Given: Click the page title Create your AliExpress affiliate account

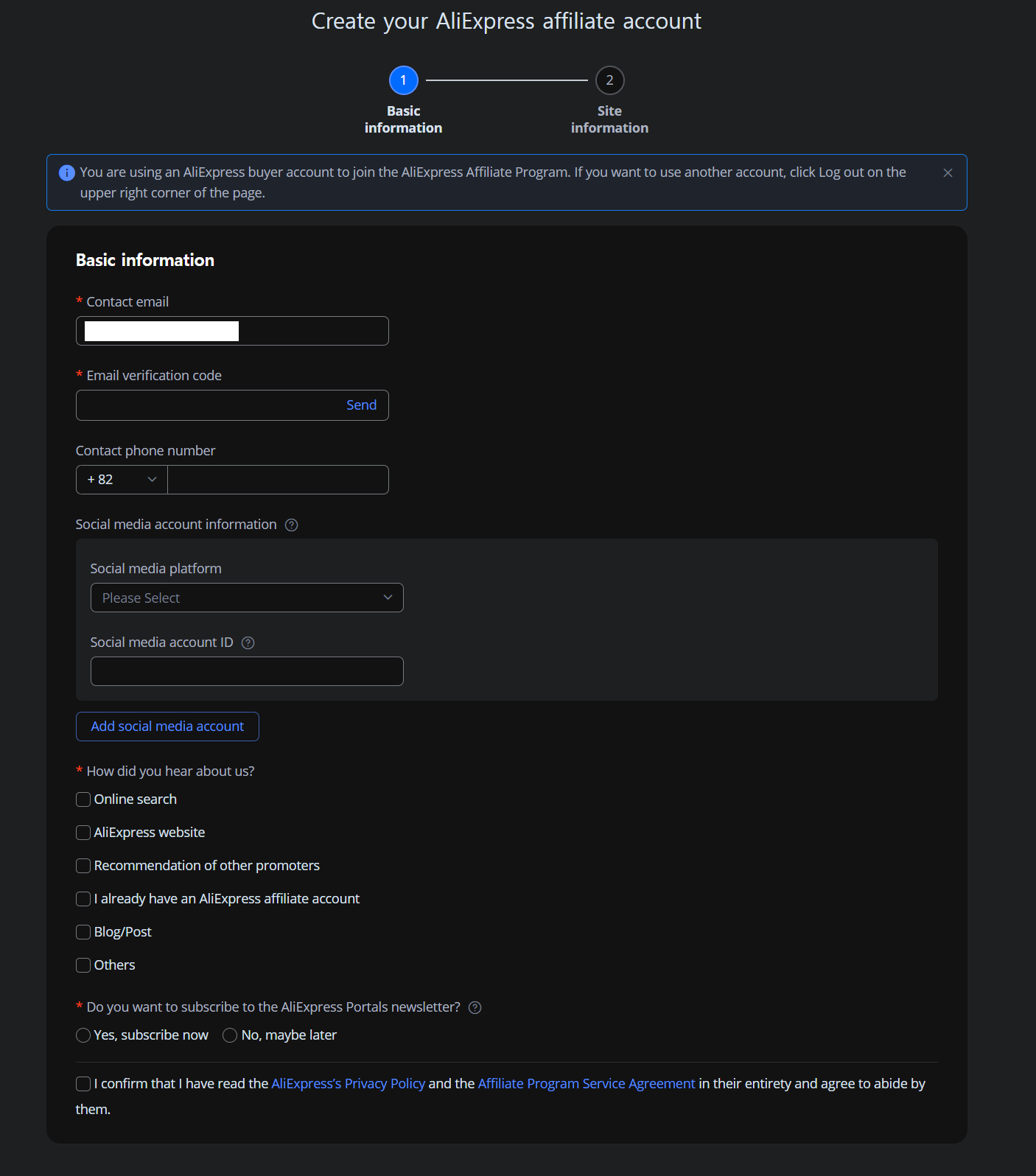Looking at the screenshot, I should point(506,21).
